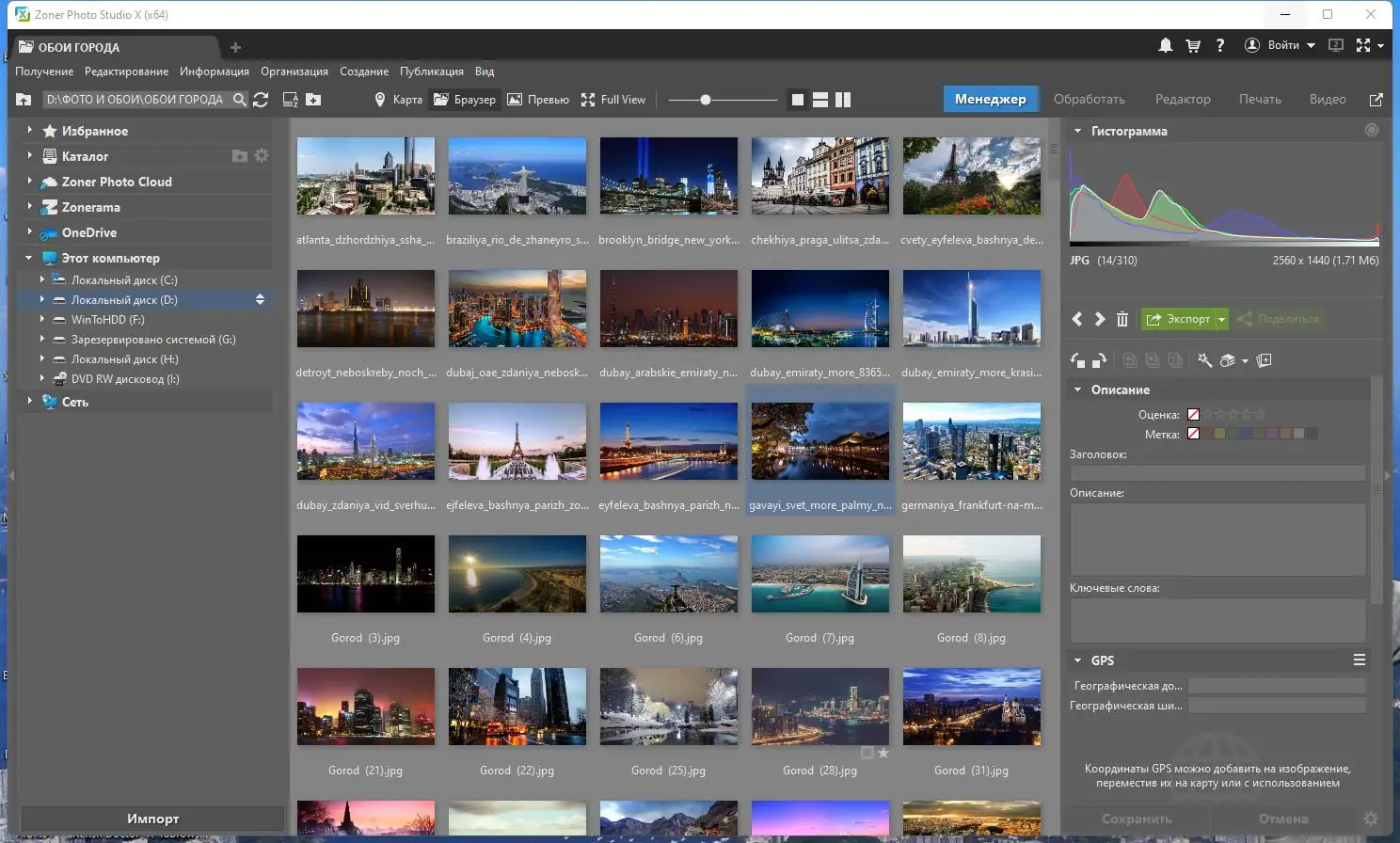This screenshot has height=843, width=1400.
Task: Go to next image arrow
Action: coord(1099,320)
